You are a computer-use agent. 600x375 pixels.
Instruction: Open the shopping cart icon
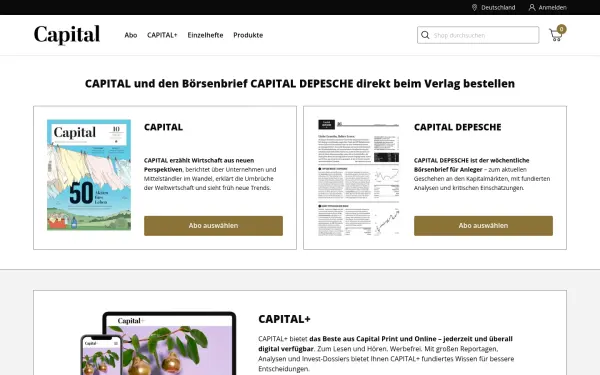point(555,35)
